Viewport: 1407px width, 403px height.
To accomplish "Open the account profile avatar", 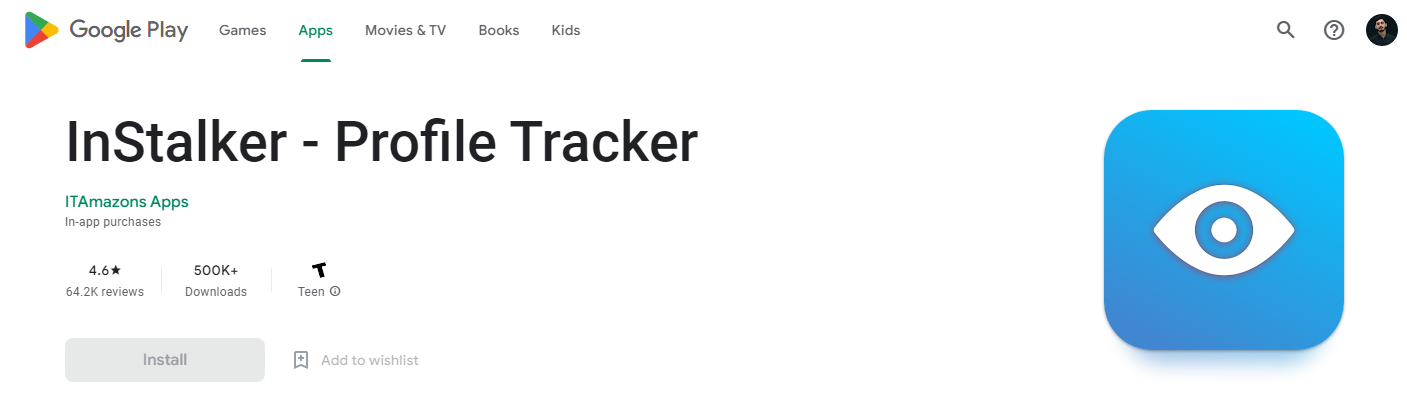I will 1382,30.
